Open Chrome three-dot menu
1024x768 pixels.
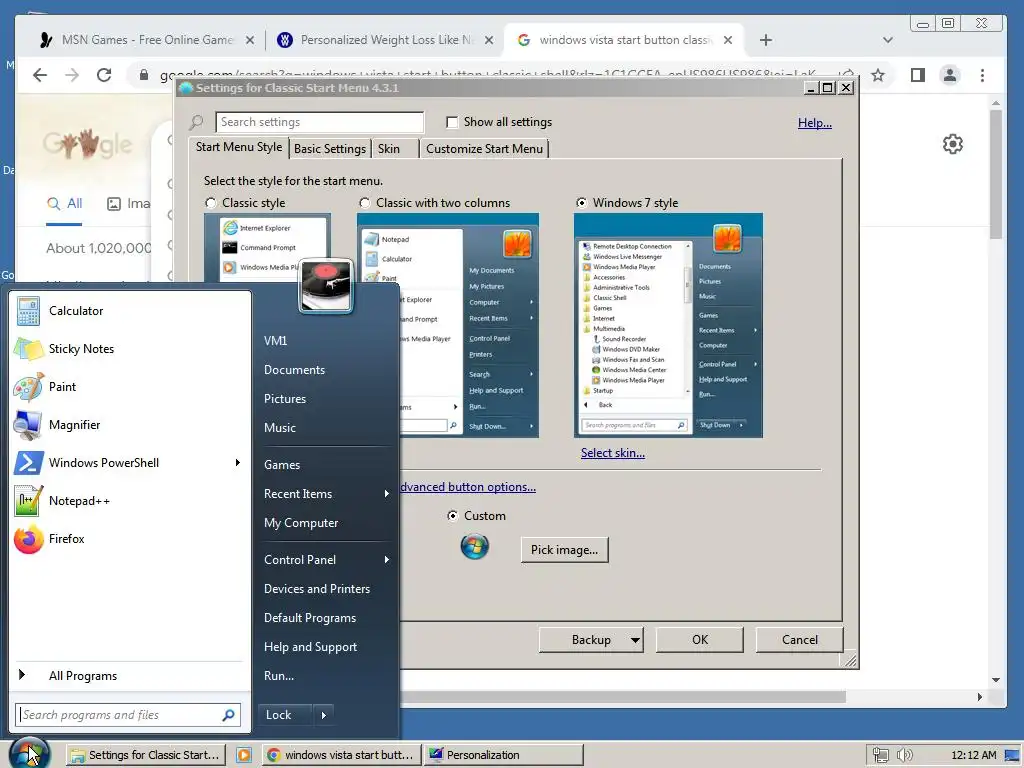pyautogui.click(x=982, y=75)
